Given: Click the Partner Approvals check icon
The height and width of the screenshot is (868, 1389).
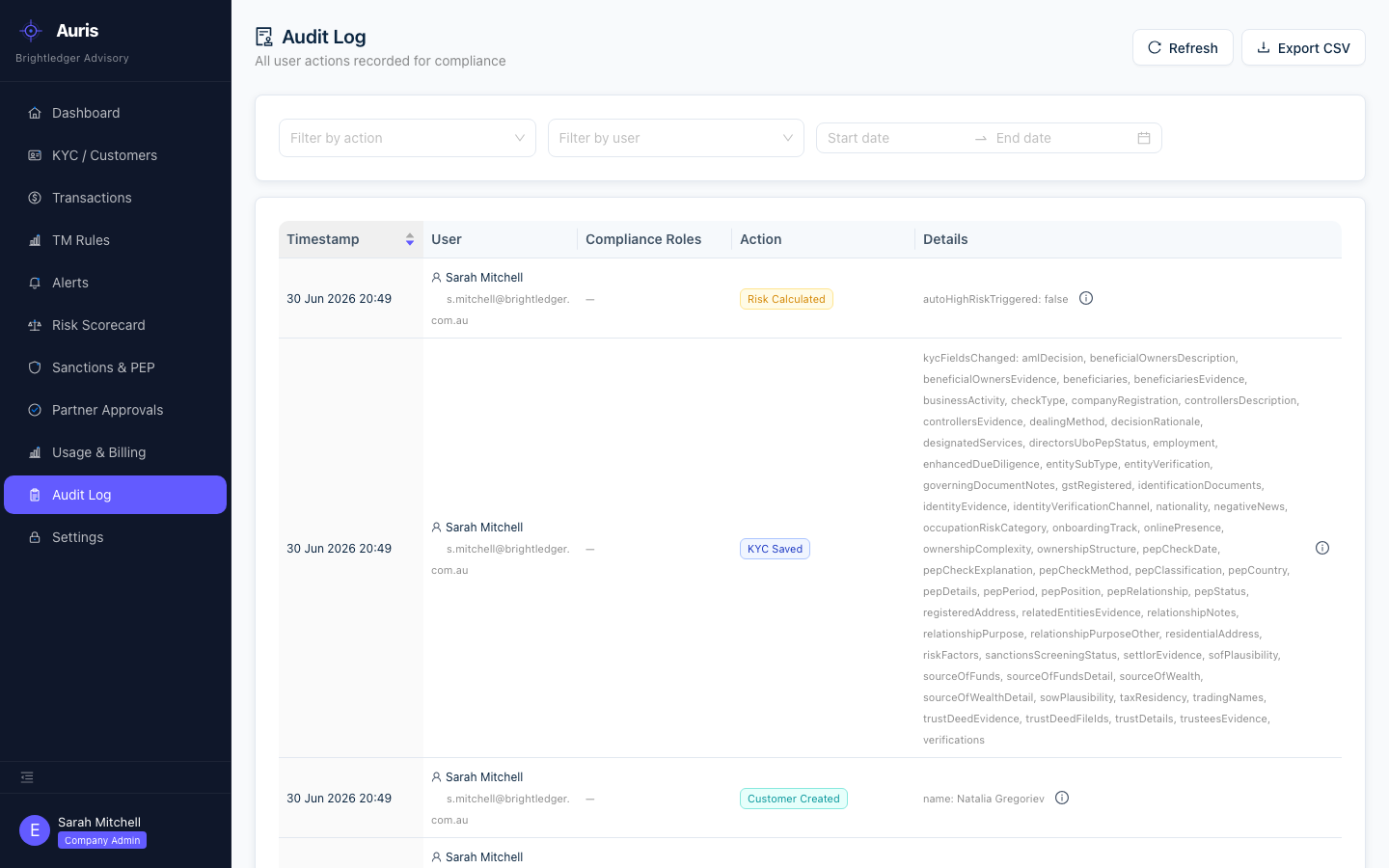Looking at the screenshot, I should 35,410.
